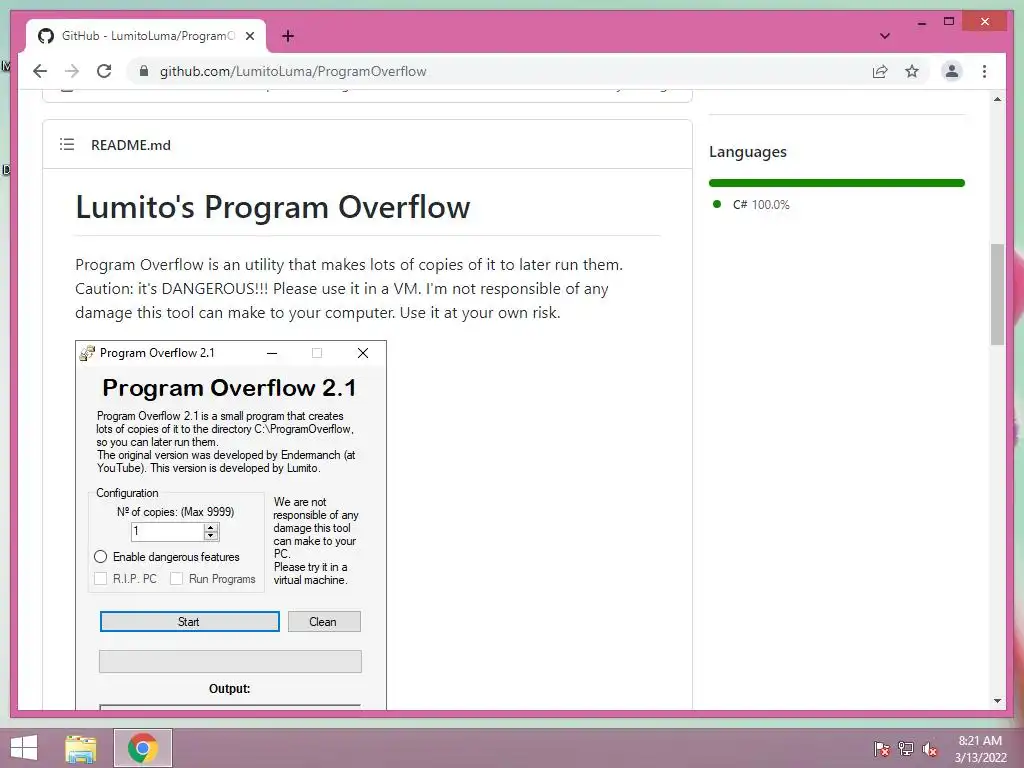Click the network tray icon
This screenshot has height=768, width=1024.
click(x=905, y=748)
